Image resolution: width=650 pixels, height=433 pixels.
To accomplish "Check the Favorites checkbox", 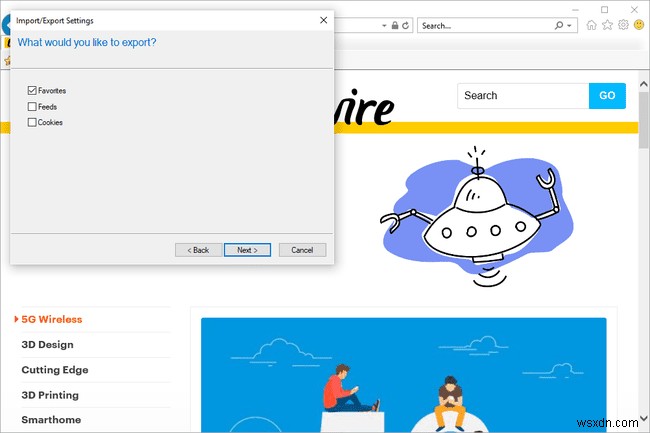I will coord(32,90).
